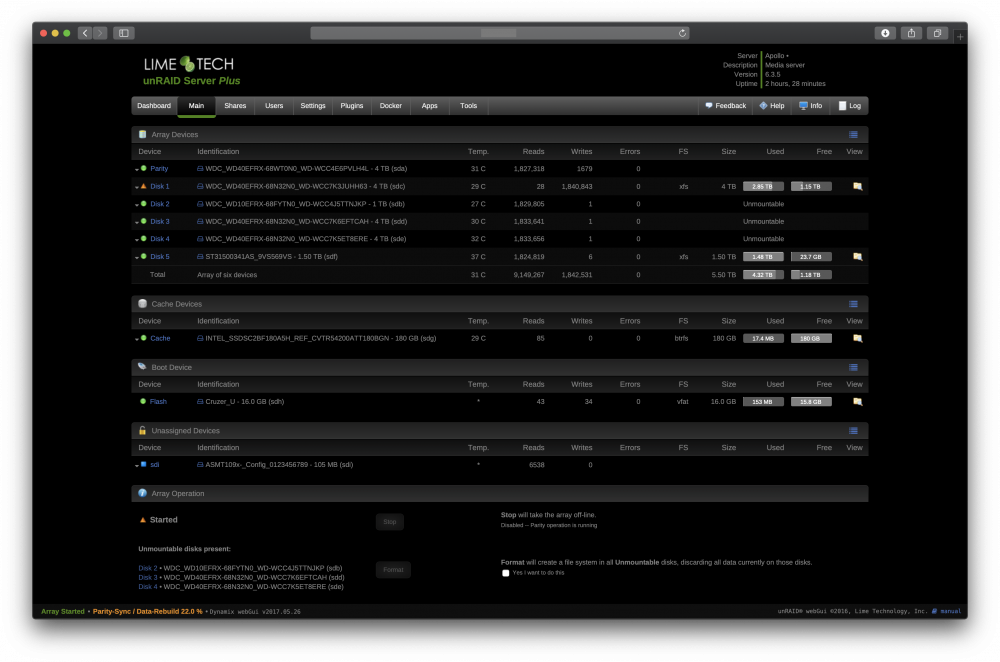Open the Settings tab
This screenshot has width=1000, height=662.
click(312, 106)
